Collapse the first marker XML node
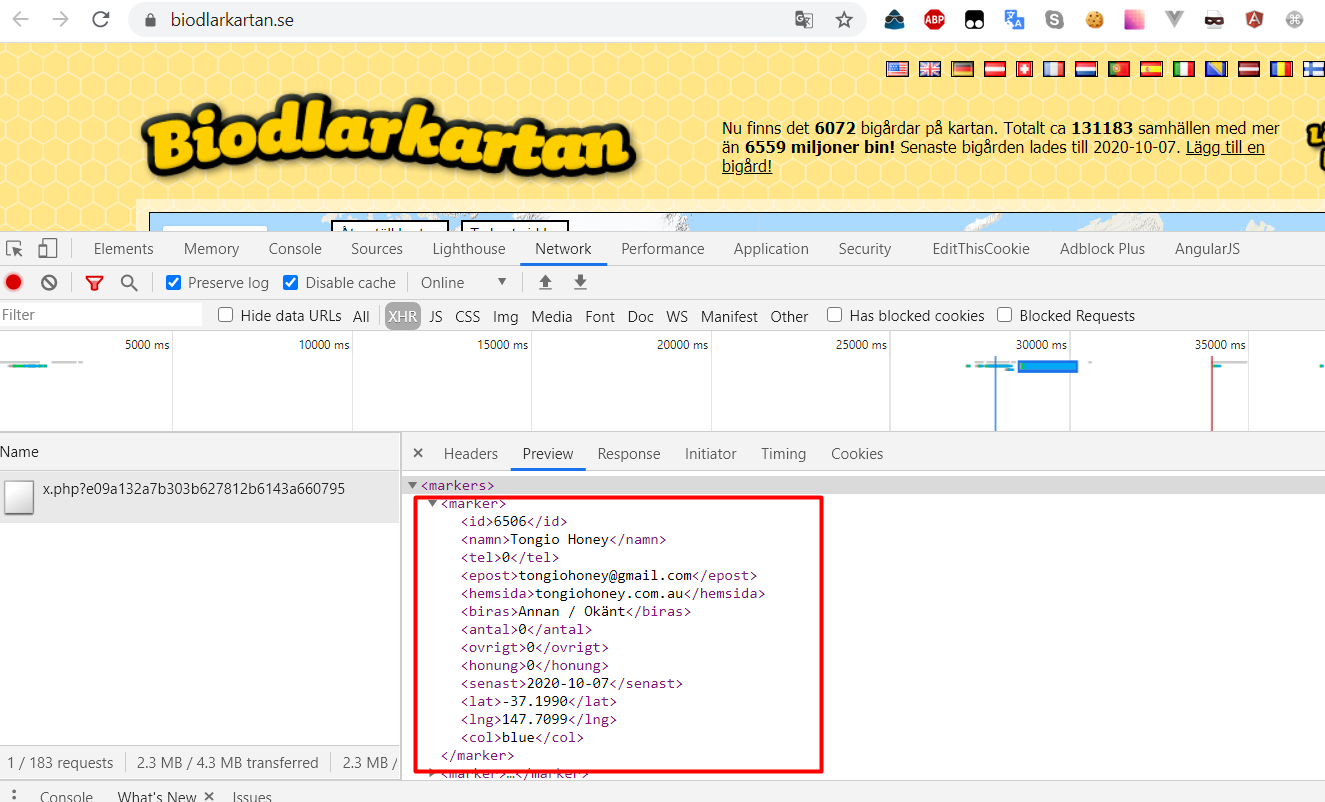Viewport: 1325px width, 802px height. (432, 503)
